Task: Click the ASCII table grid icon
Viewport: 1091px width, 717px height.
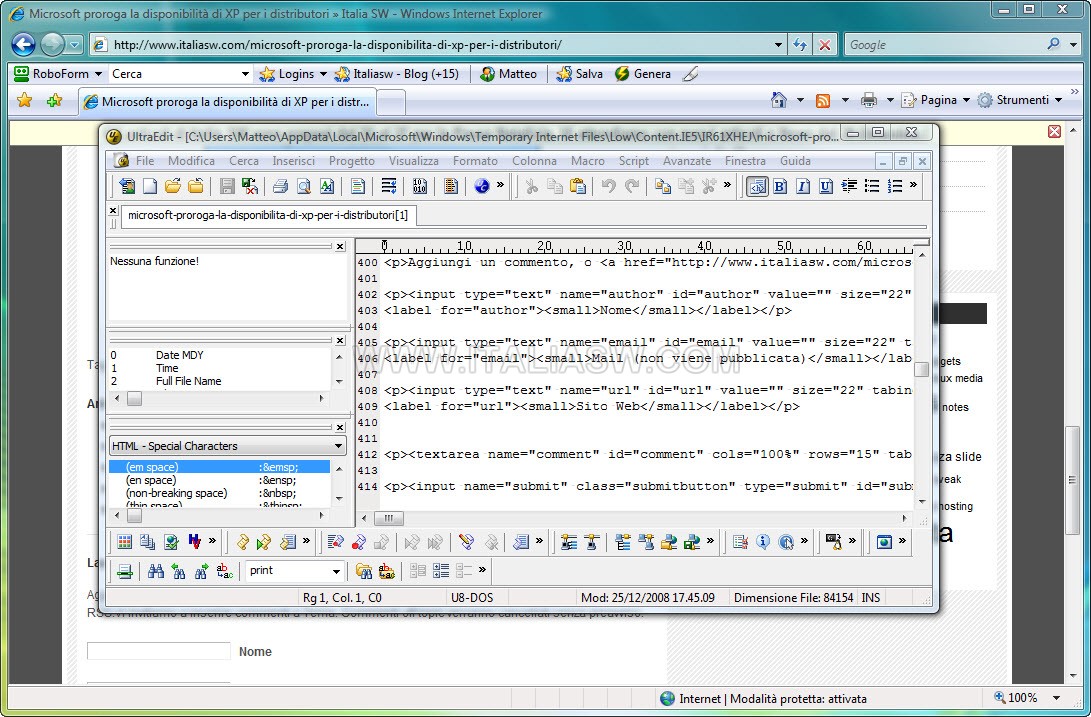Action: (125, 542)
